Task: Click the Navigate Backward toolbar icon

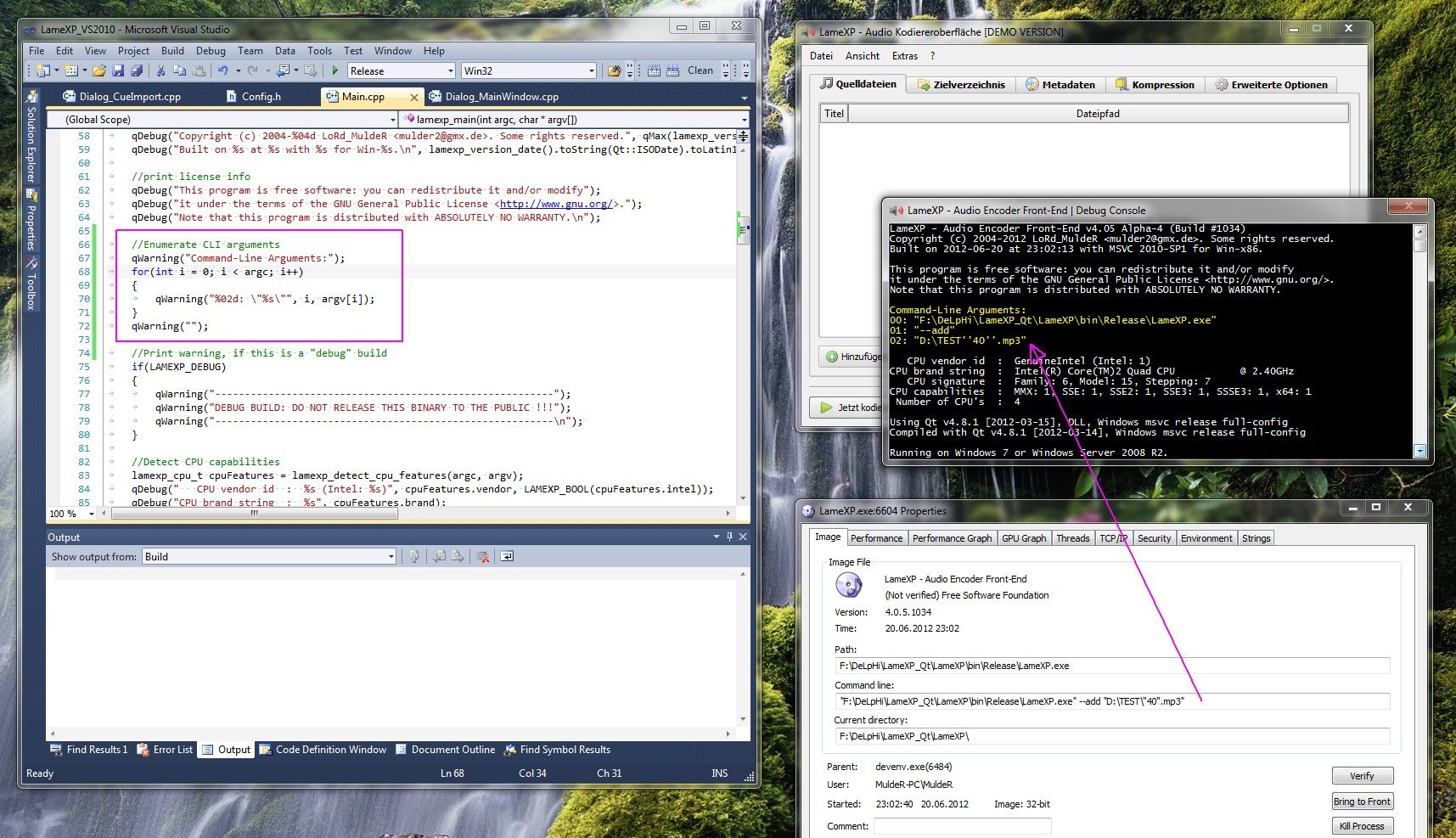Action: click(283, 70)
